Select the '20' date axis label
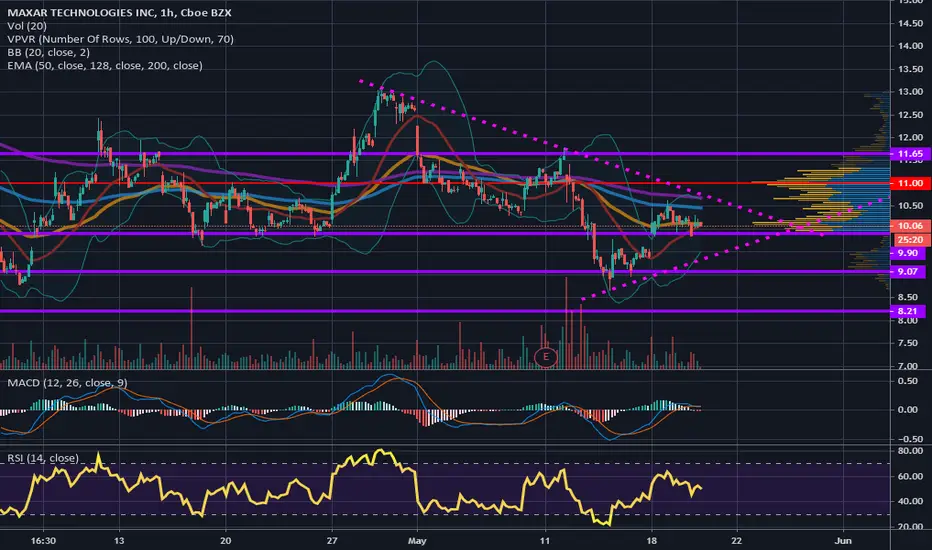Viewport: 932px width, 550px height. click(x=225, y=540)
